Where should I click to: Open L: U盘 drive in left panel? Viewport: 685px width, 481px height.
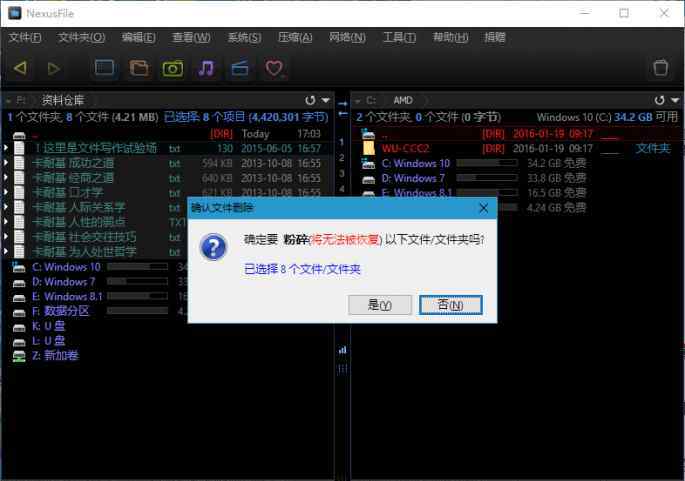(x=48, y=341)
